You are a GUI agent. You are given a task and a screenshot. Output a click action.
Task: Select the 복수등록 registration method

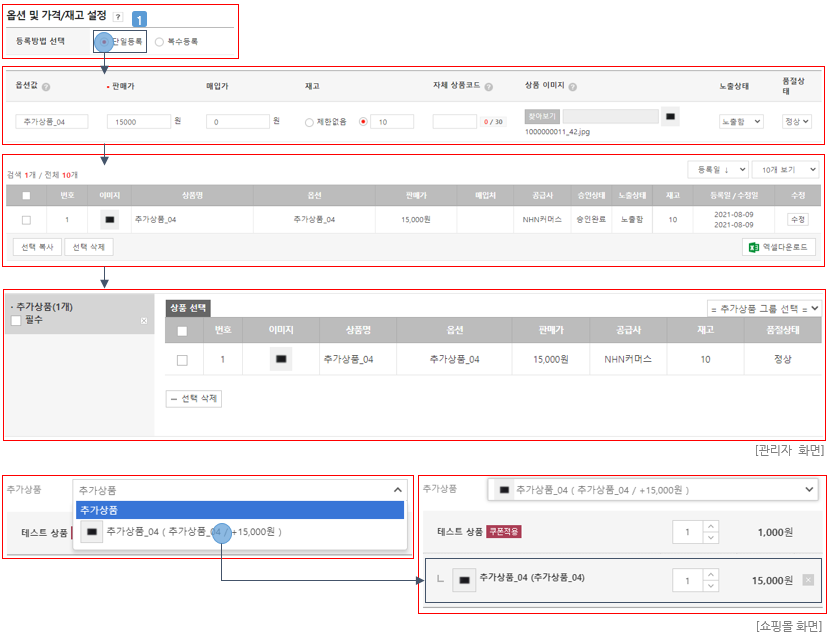[x=159, y=42]
